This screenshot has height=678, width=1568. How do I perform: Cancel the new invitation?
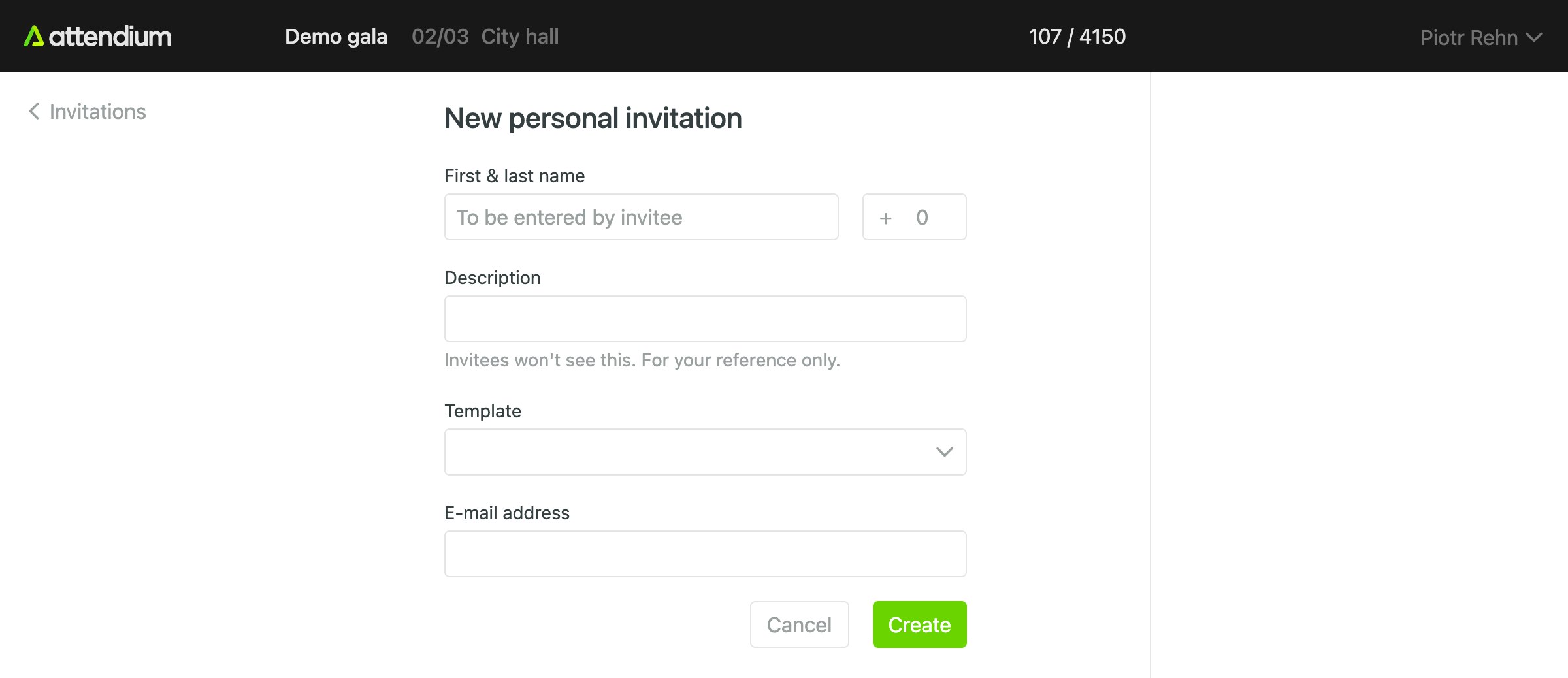coord(799,624)
